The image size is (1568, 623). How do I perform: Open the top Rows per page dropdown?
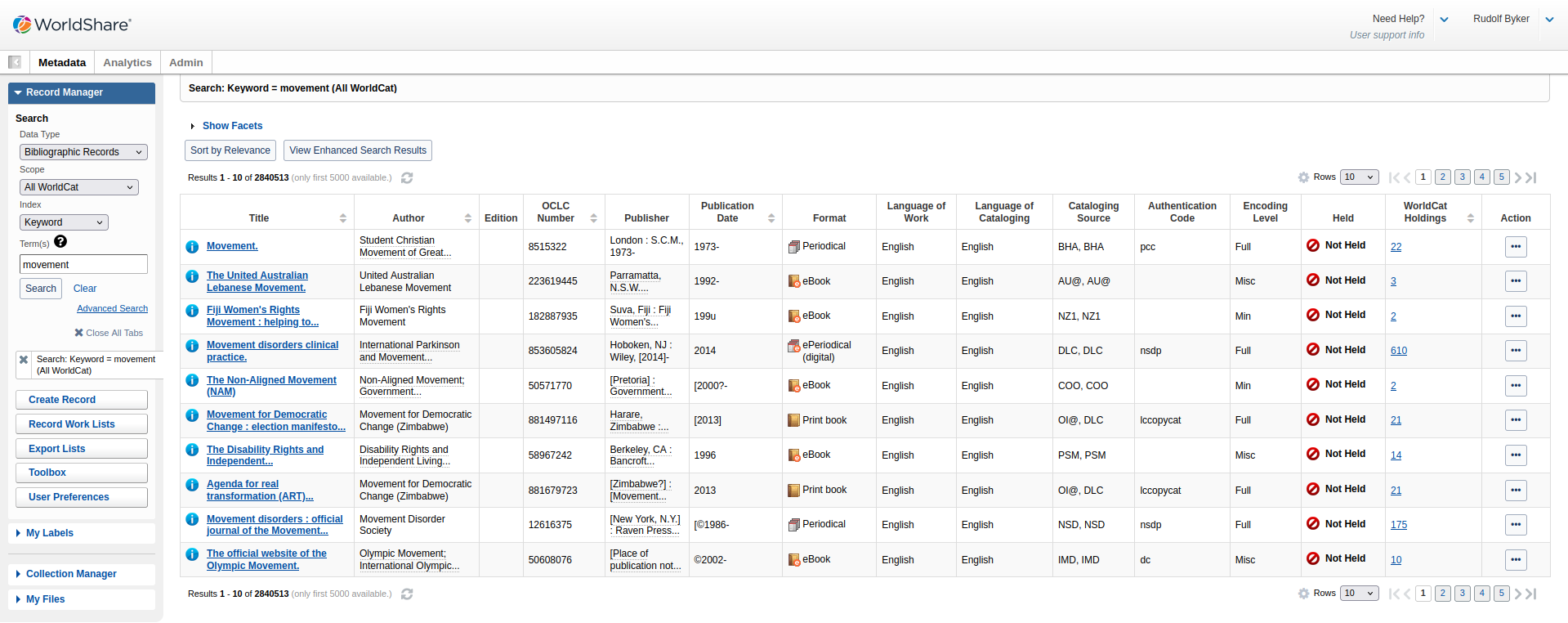pos(1360,177)
